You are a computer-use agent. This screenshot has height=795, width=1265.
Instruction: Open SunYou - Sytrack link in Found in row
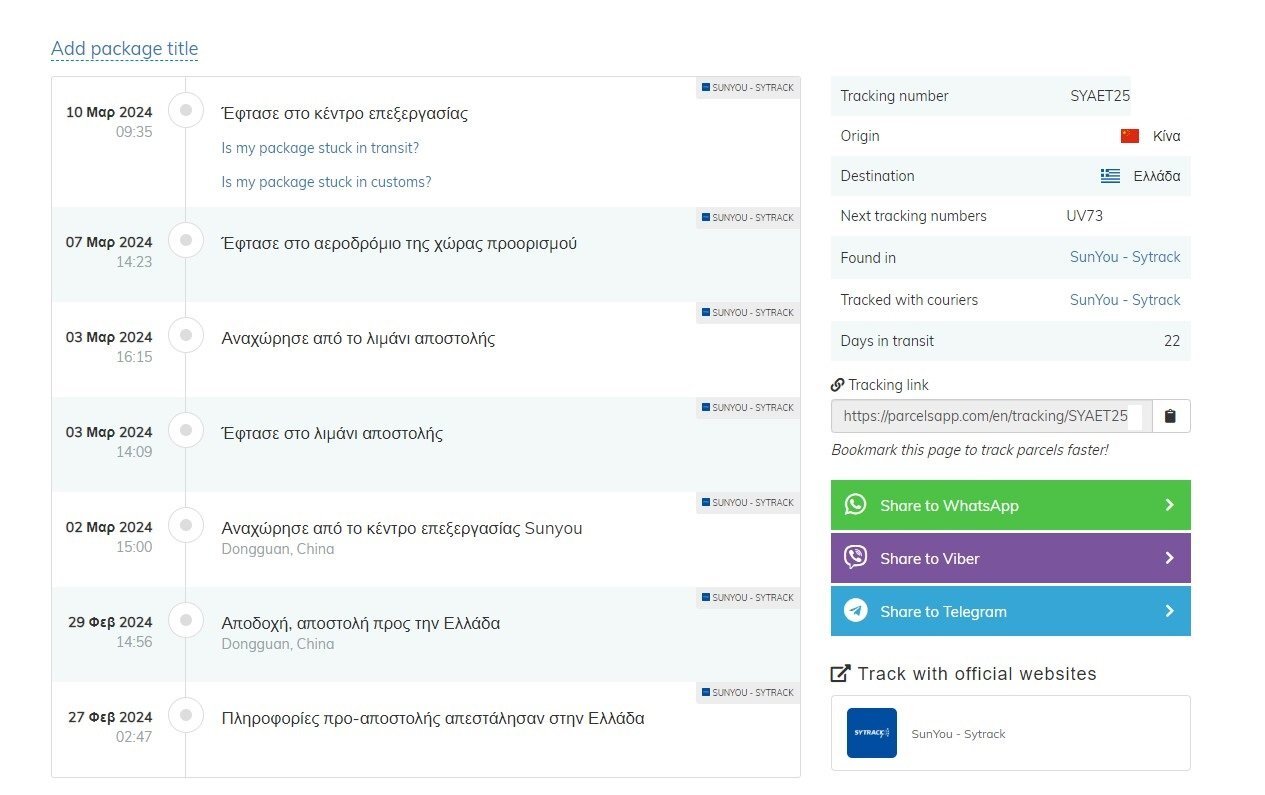(x=1125, y=257)
